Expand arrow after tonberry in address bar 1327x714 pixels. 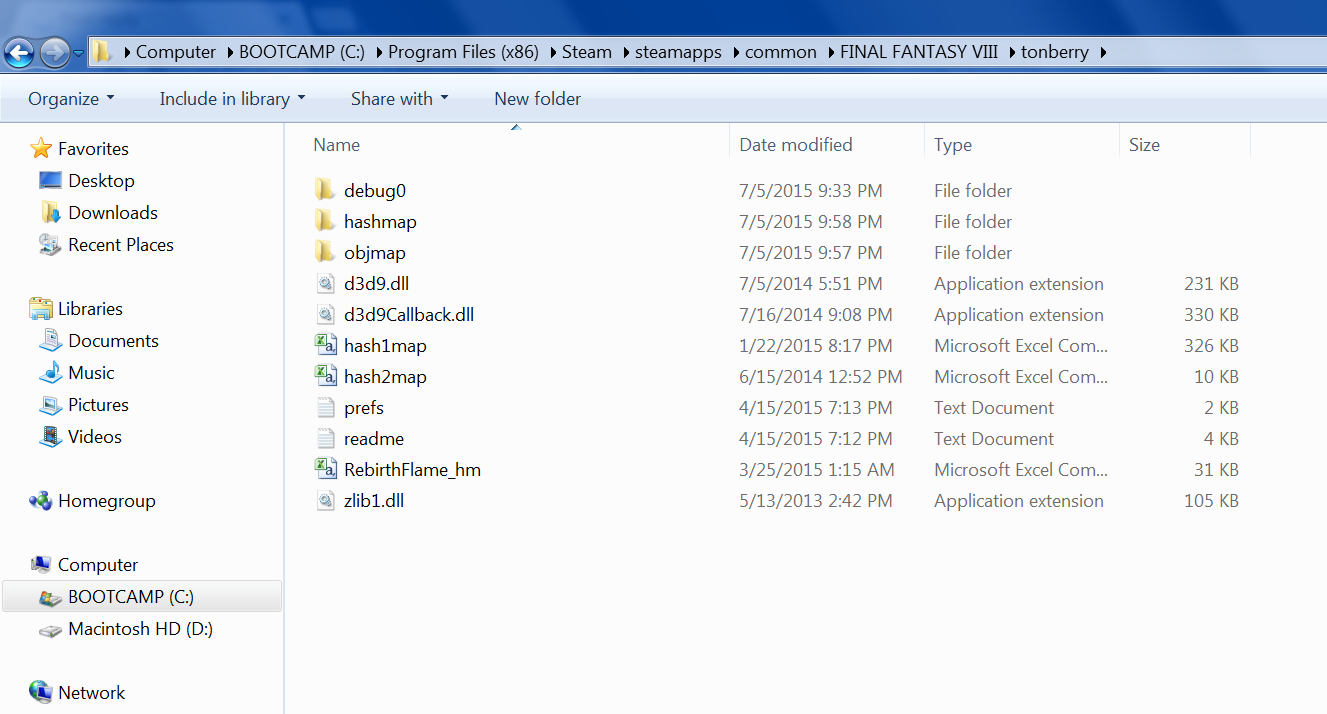1102,52
